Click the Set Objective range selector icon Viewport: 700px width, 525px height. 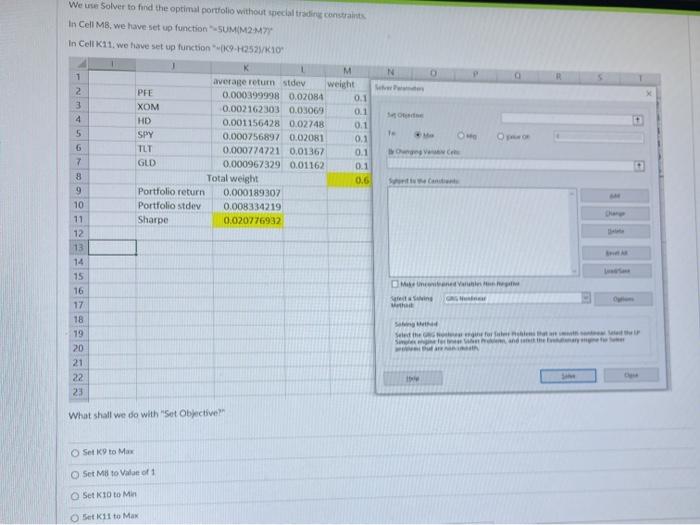[x=638, y=120]
